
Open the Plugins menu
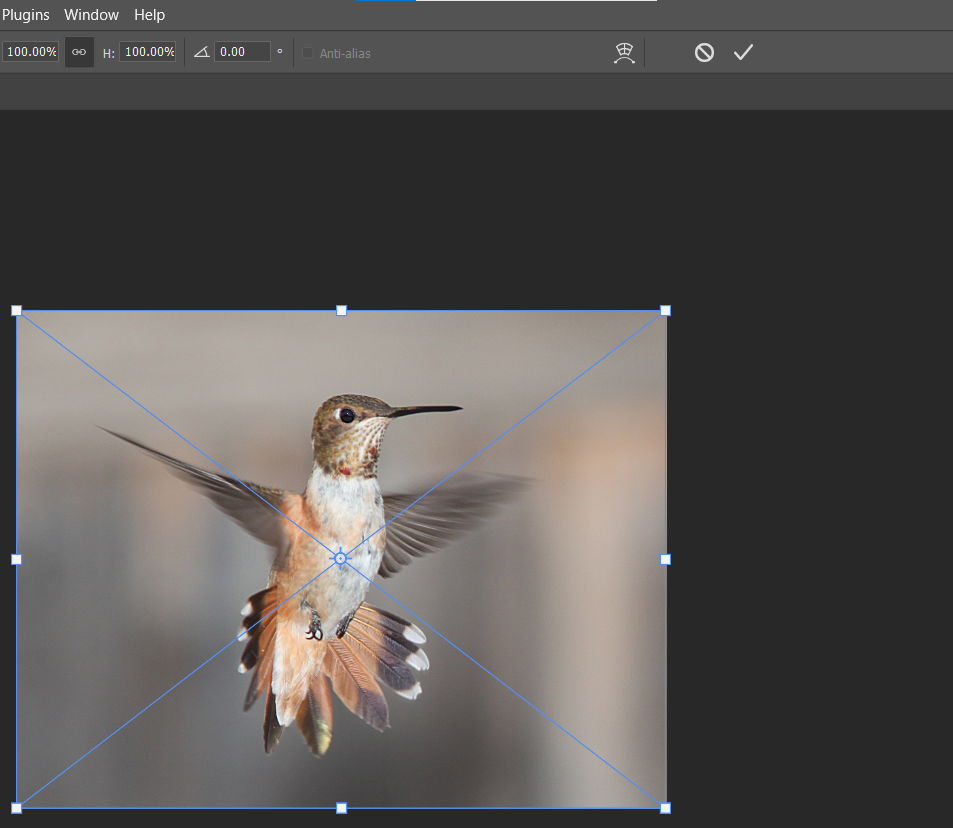(26, 15)
